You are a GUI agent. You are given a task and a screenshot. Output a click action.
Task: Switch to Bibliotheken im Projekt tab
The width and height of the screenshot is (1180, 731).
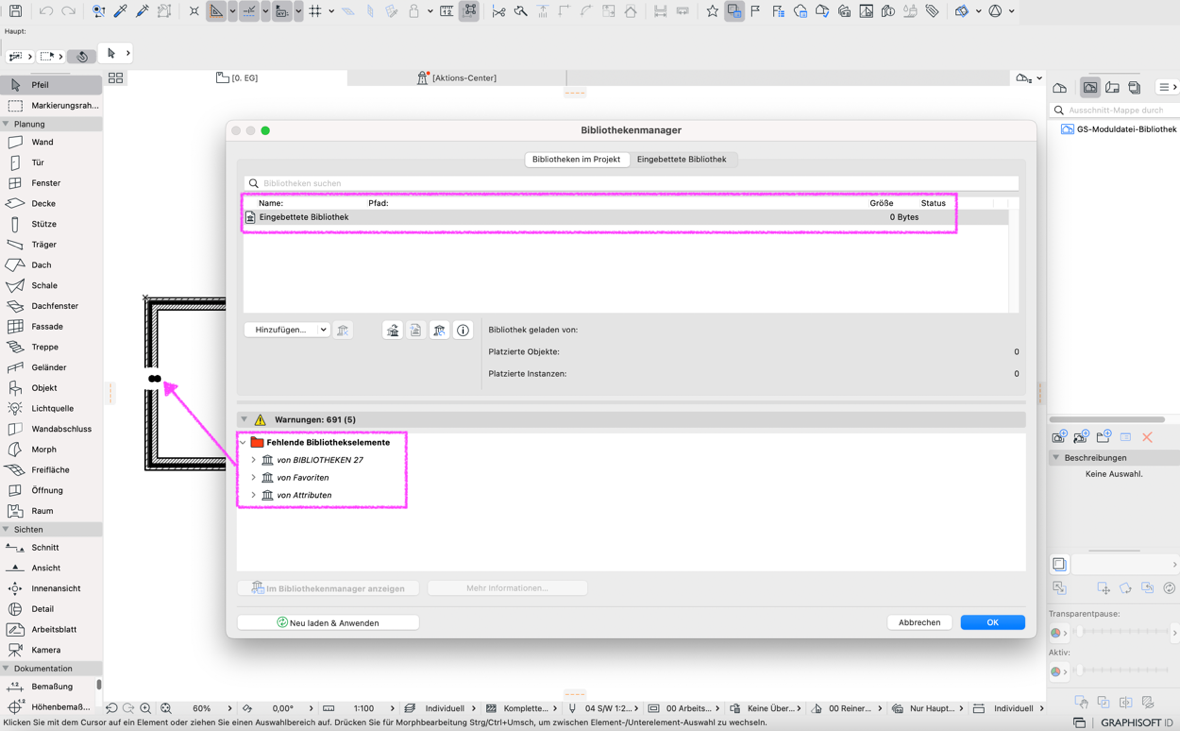point(576,160)
